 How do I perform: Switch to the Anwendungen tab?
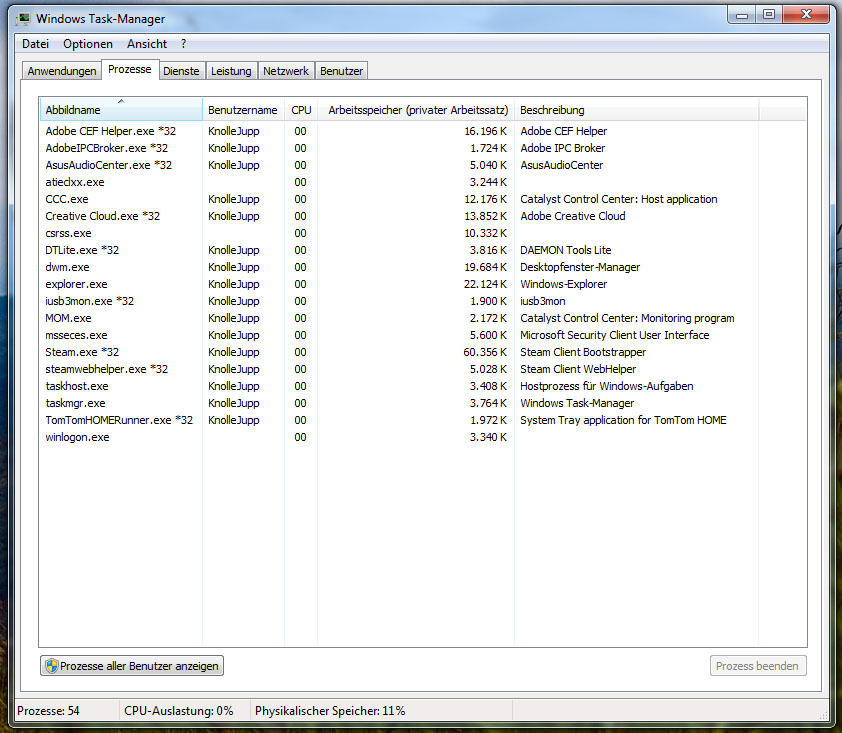62,71
